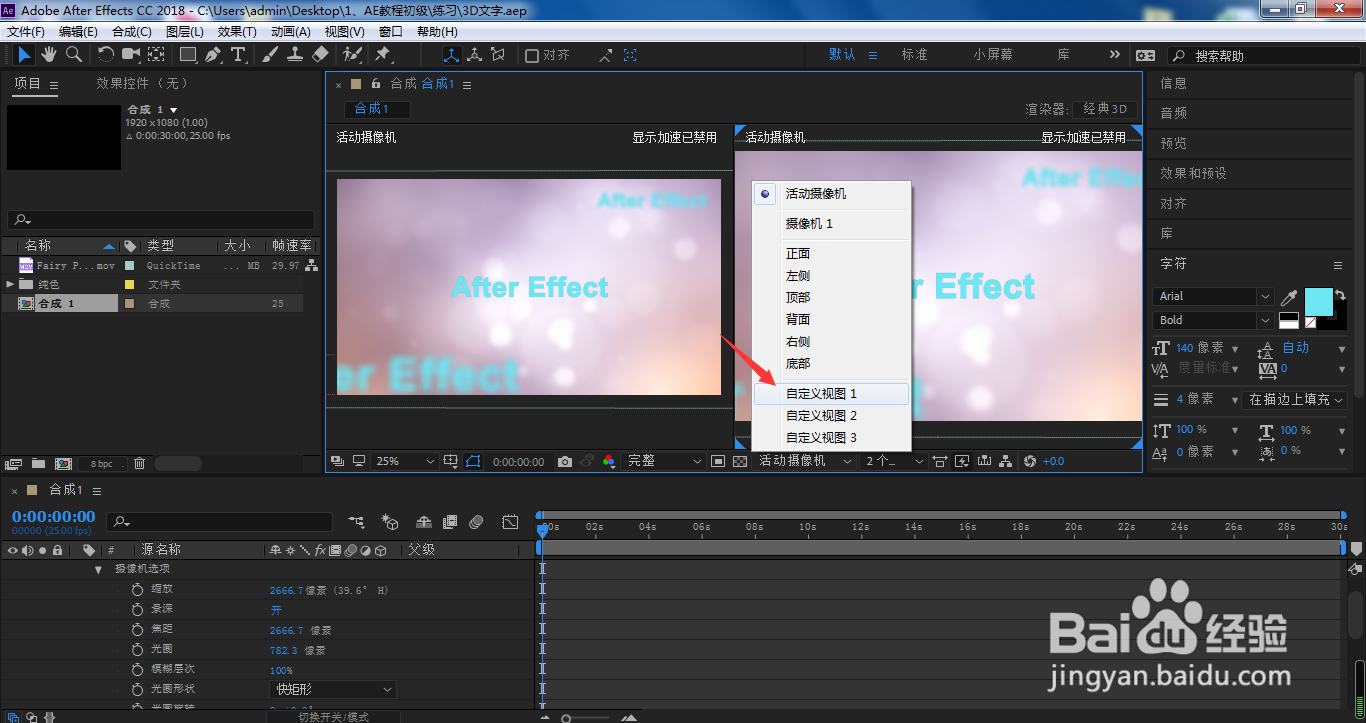Open the view layout 2个 dropdown

click(x=894, y=461)
